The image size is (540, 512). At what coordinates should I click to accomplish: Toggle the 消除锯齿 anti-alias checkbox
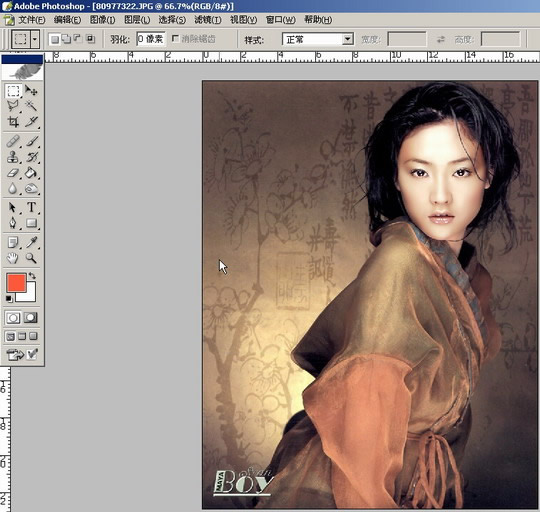pos(175,38)
